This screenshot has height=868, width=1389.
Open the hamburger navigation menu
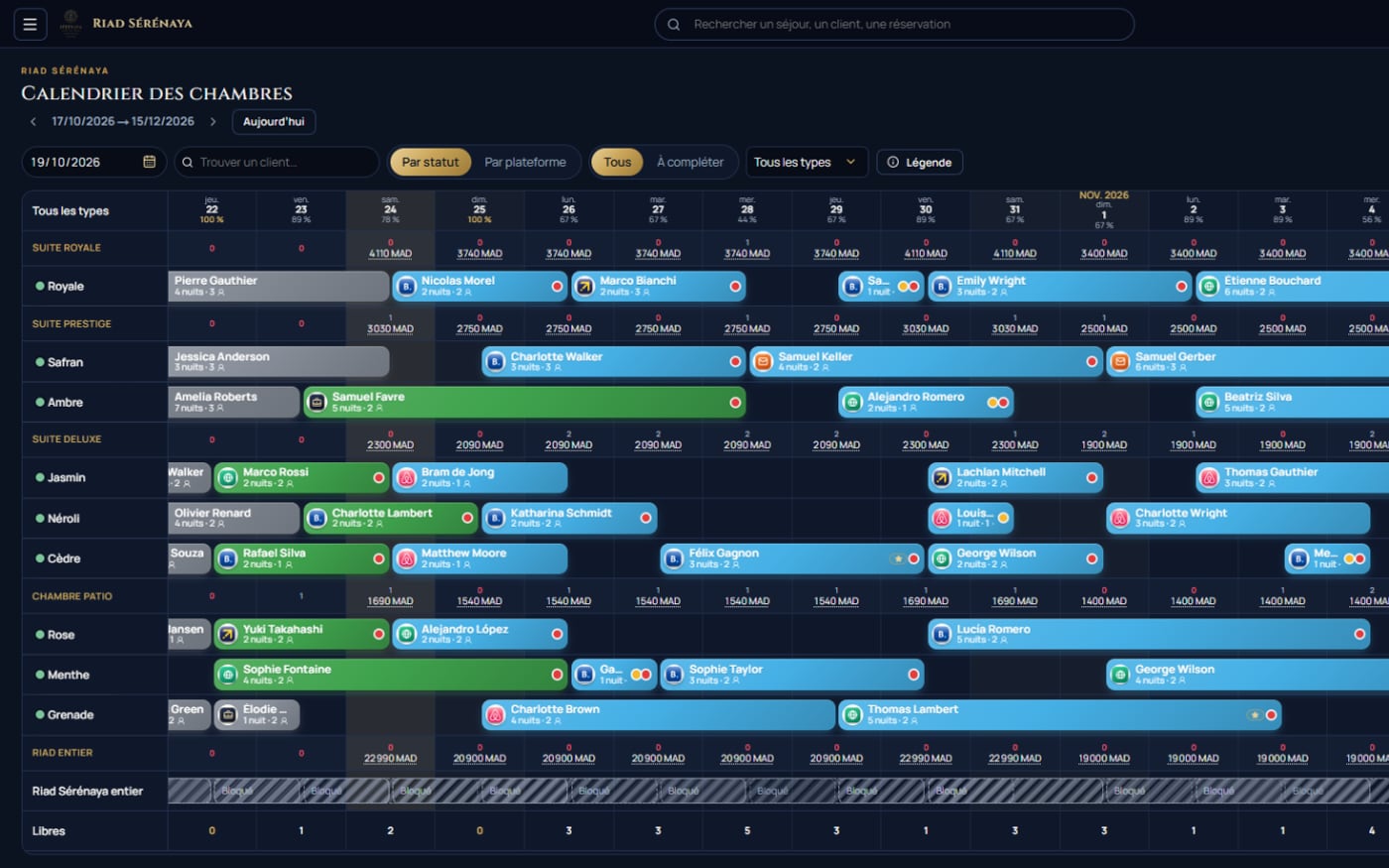(x=30, y=24)
